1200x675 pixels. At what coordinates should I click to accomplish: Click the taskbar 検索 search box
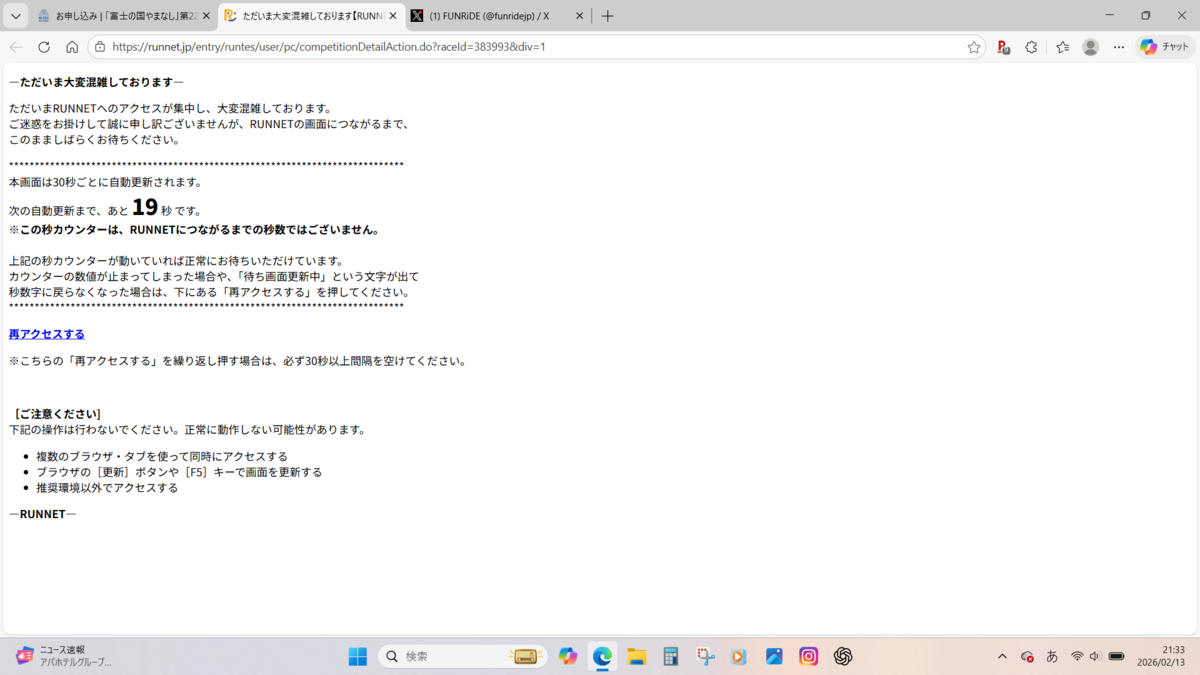(x=462, y=656)
